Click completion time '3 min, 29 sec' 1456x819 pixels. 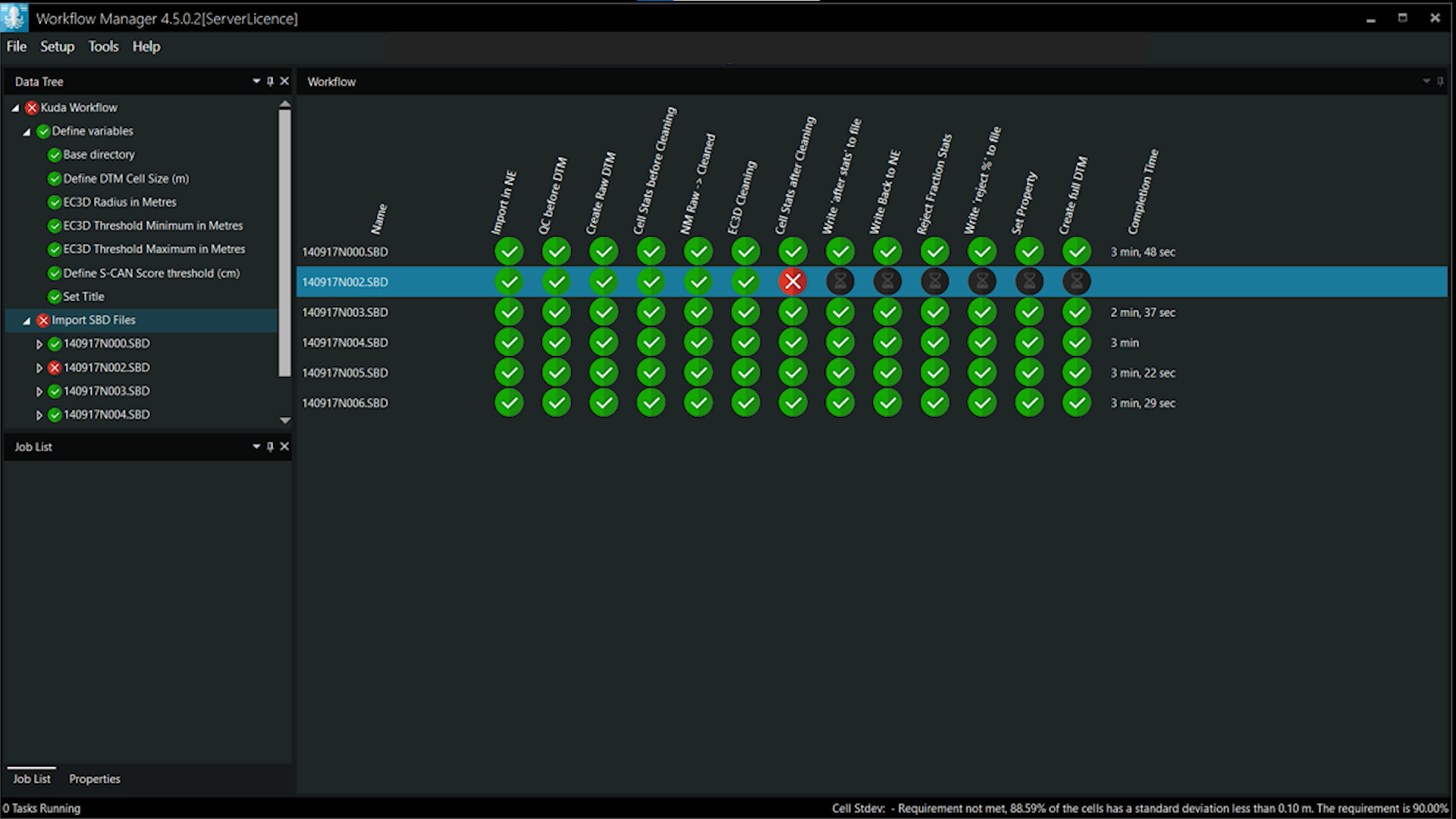pos(1143,403)
